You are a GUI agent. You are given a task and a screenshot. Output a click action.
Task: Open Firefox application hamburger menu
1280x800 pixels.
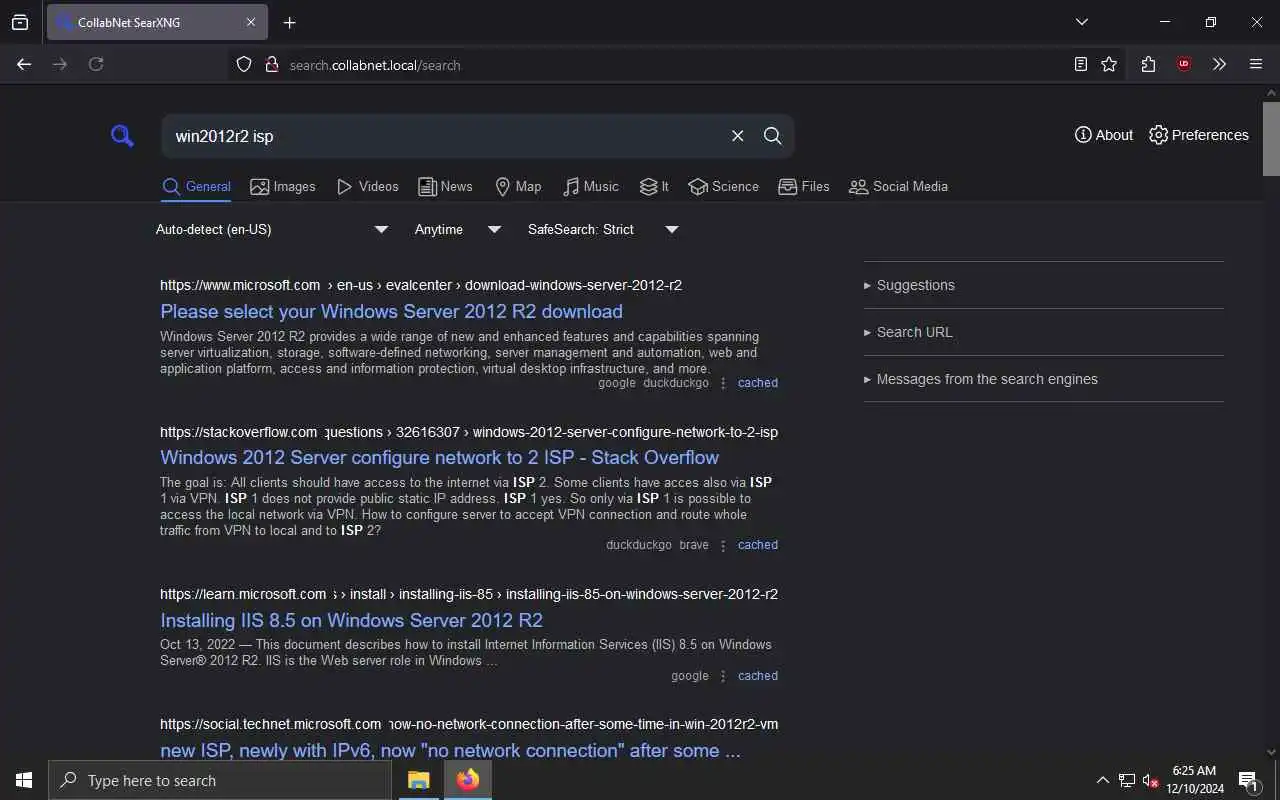point(1256,64)
